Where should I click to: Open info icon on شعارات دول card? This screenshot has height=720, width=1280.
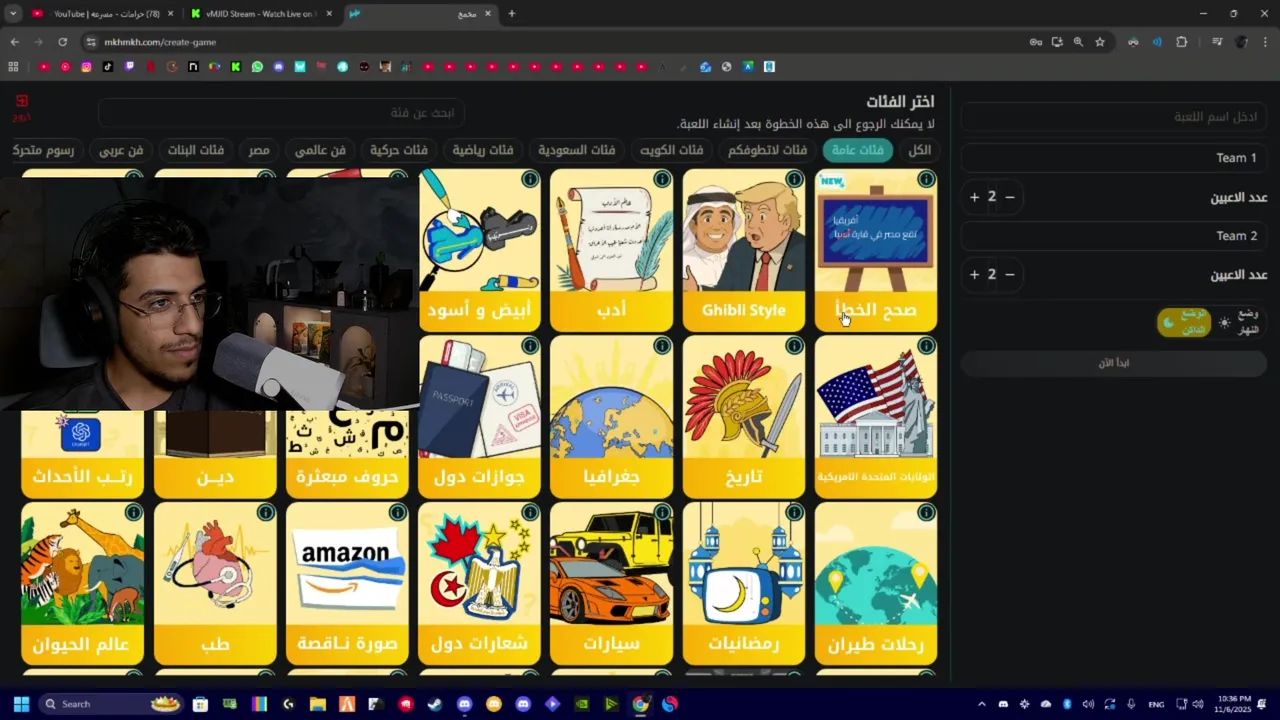[x=530, y=512]
